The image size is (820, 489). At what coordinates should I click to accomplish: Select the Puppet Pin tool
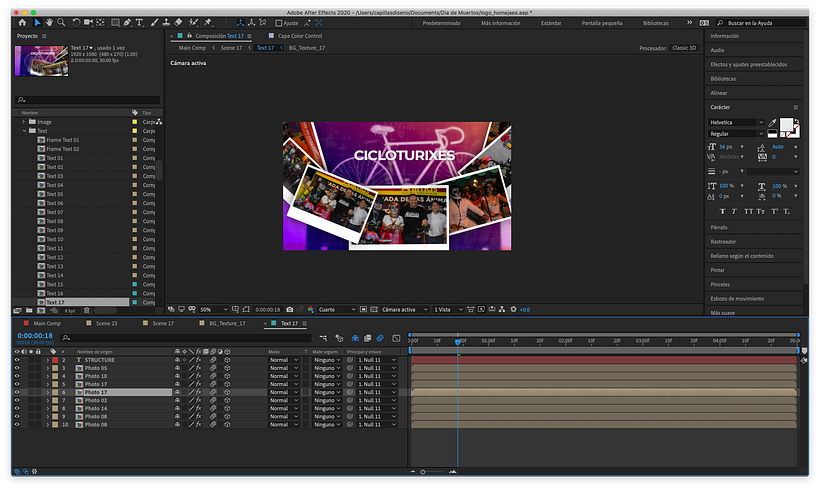[x=208, y=22]
